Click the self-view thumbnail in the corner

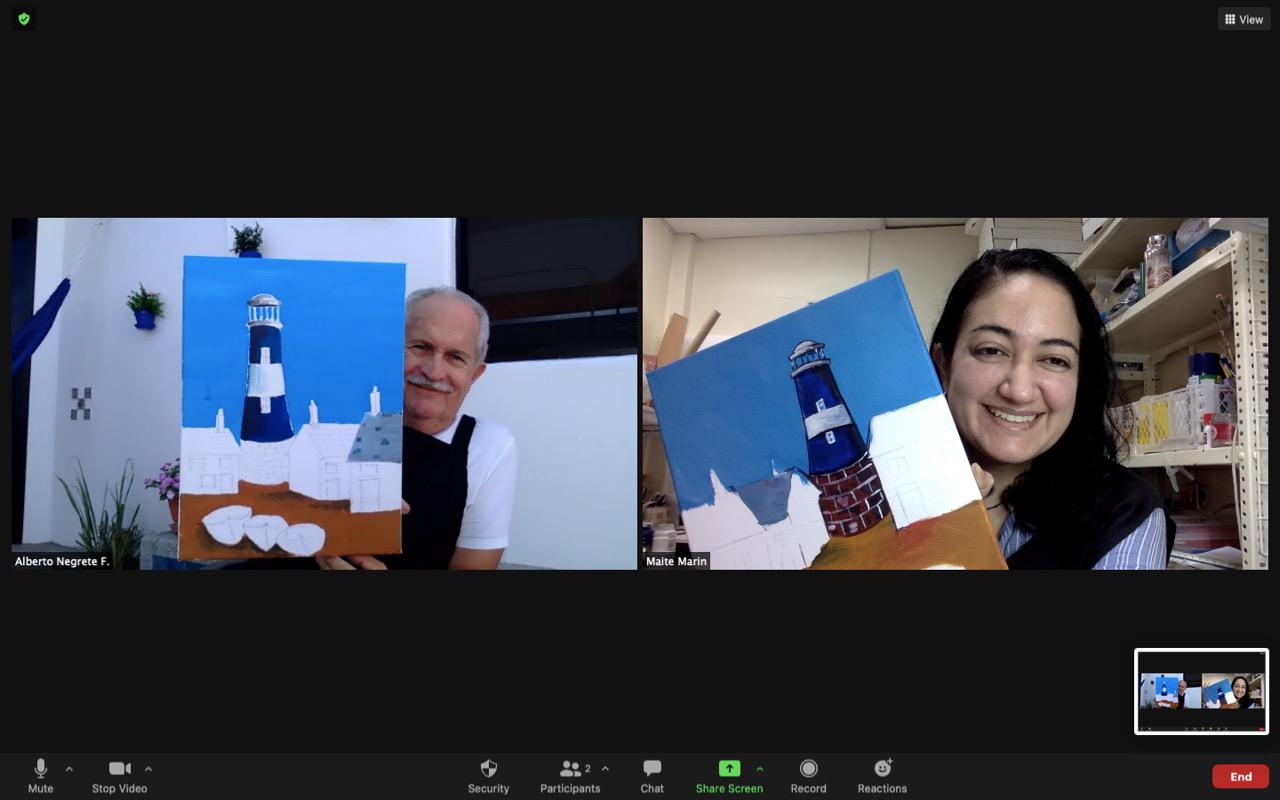click(1201, 691)
